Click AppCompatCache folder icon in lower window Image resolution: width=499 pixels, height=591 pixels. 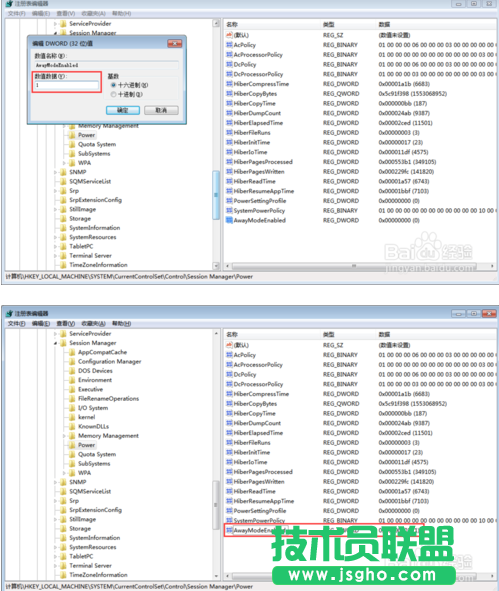(x=72, y=352)
